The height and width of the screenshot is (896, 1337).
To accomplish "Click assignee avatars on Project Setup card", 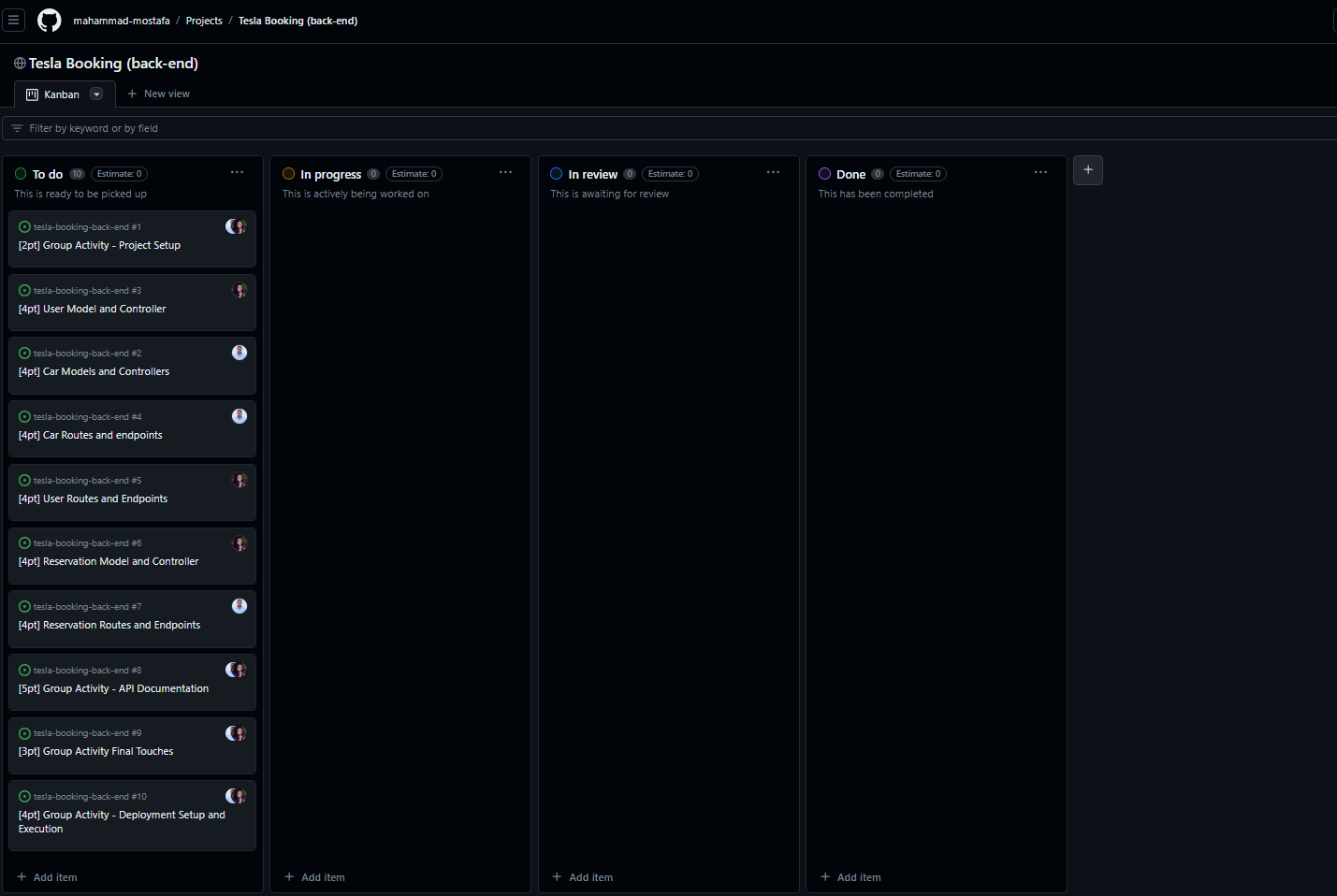I will coord(236,226).
